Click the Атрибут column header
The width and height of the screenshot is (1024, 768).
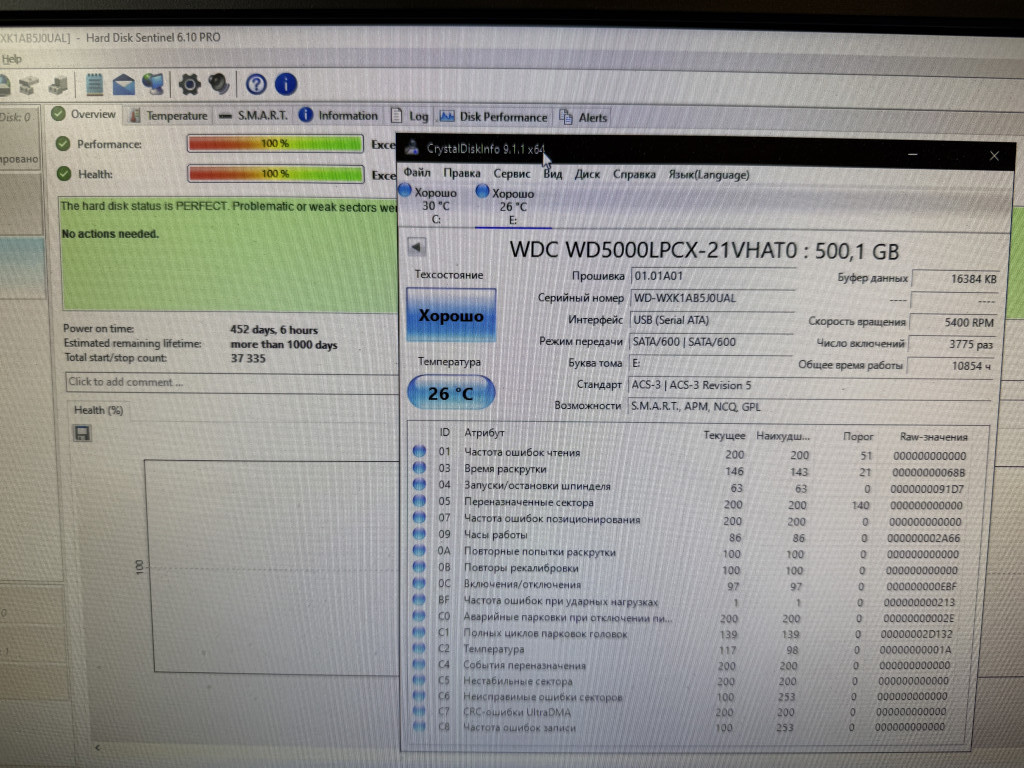[x=484, y=433]
